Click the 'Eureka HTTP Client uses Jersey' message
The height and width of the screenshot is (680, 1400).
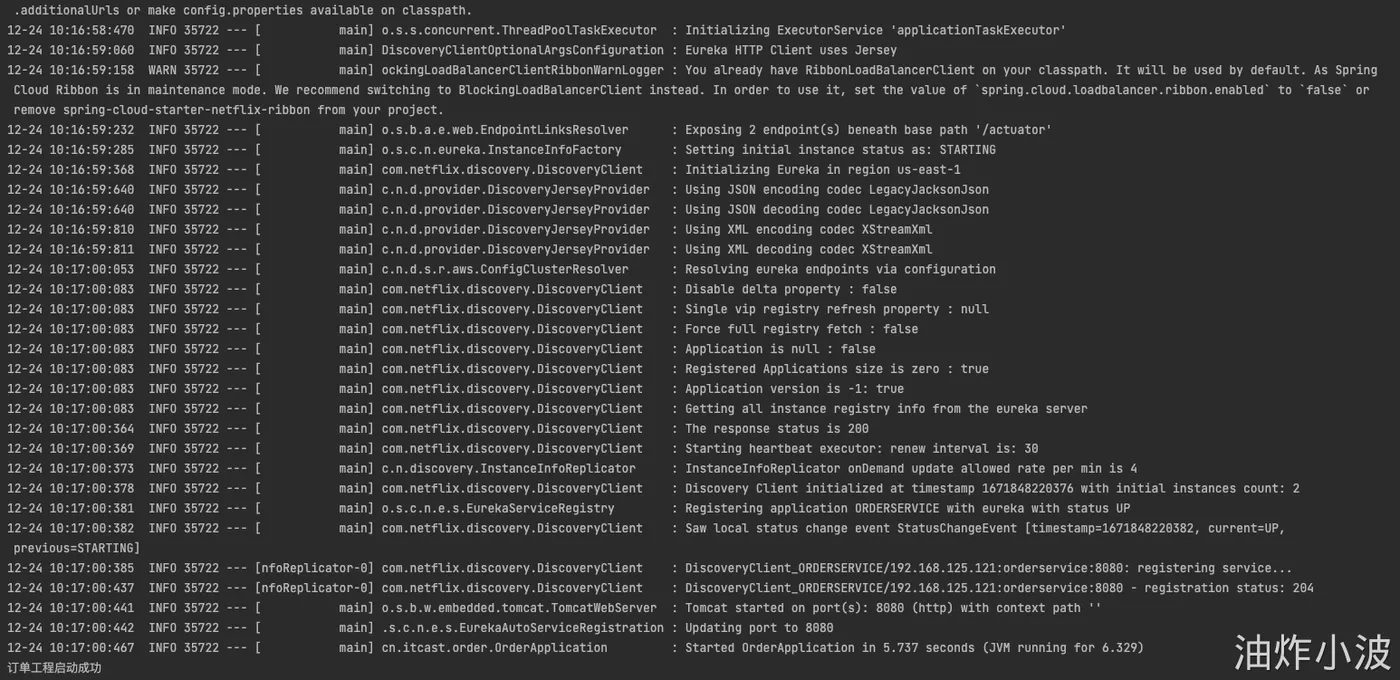[790, 50]
